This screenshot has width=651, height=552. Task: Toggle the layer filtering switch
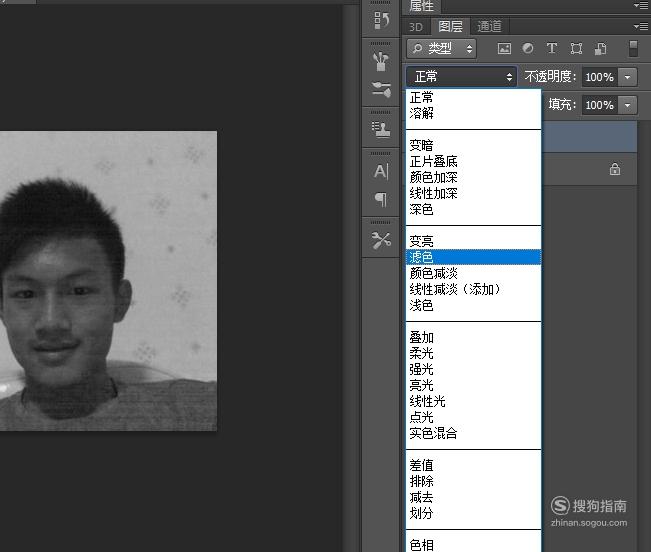click(633, 49)
